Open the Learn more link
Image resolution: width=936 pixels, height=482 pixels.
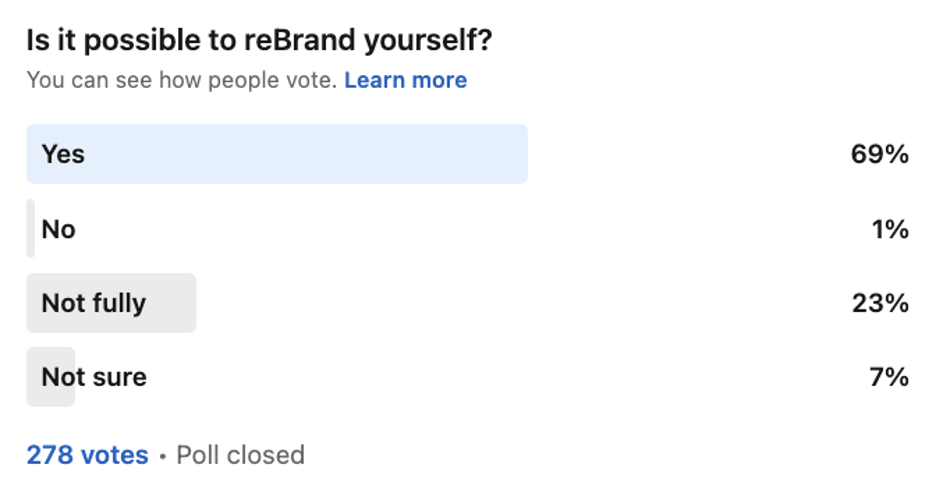click(x=405, y=80)
